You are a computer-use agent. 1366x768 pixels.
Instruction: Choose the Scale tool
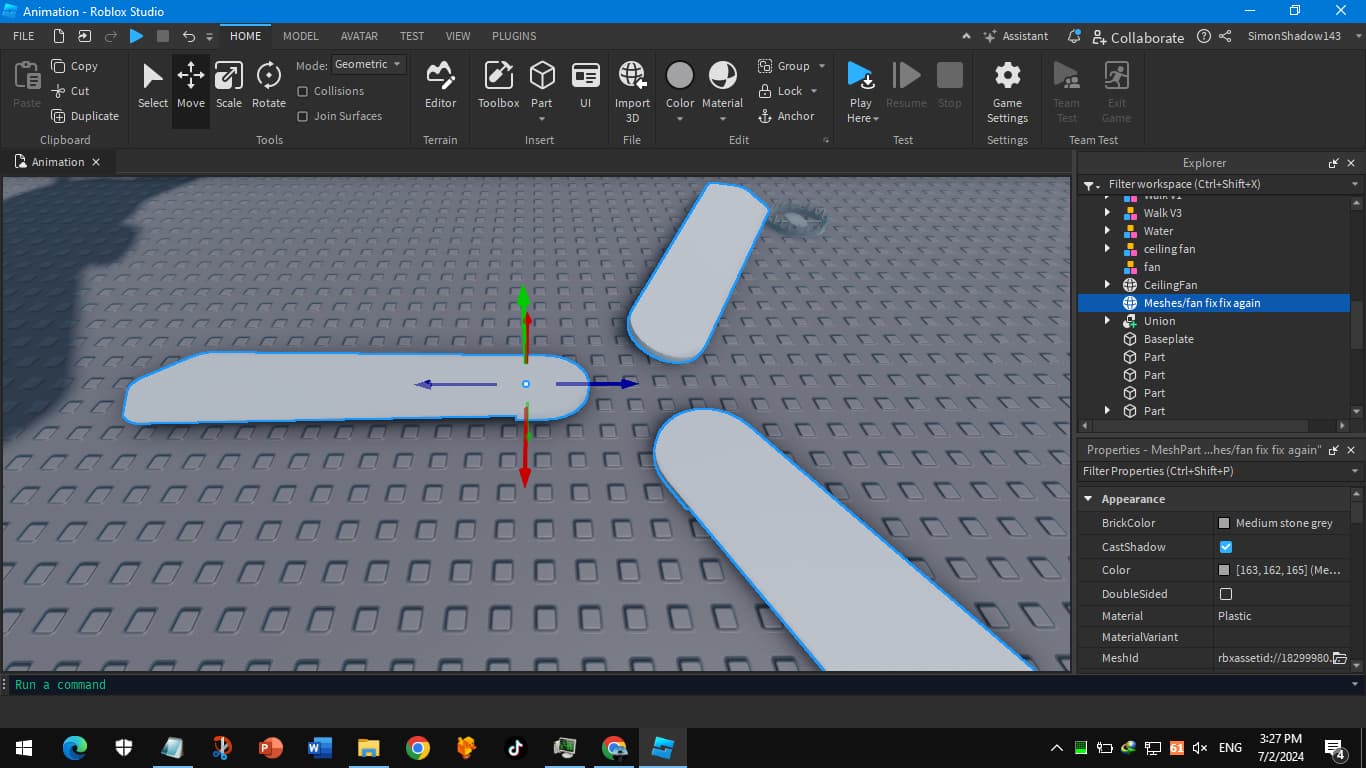[x=229, y=86]
